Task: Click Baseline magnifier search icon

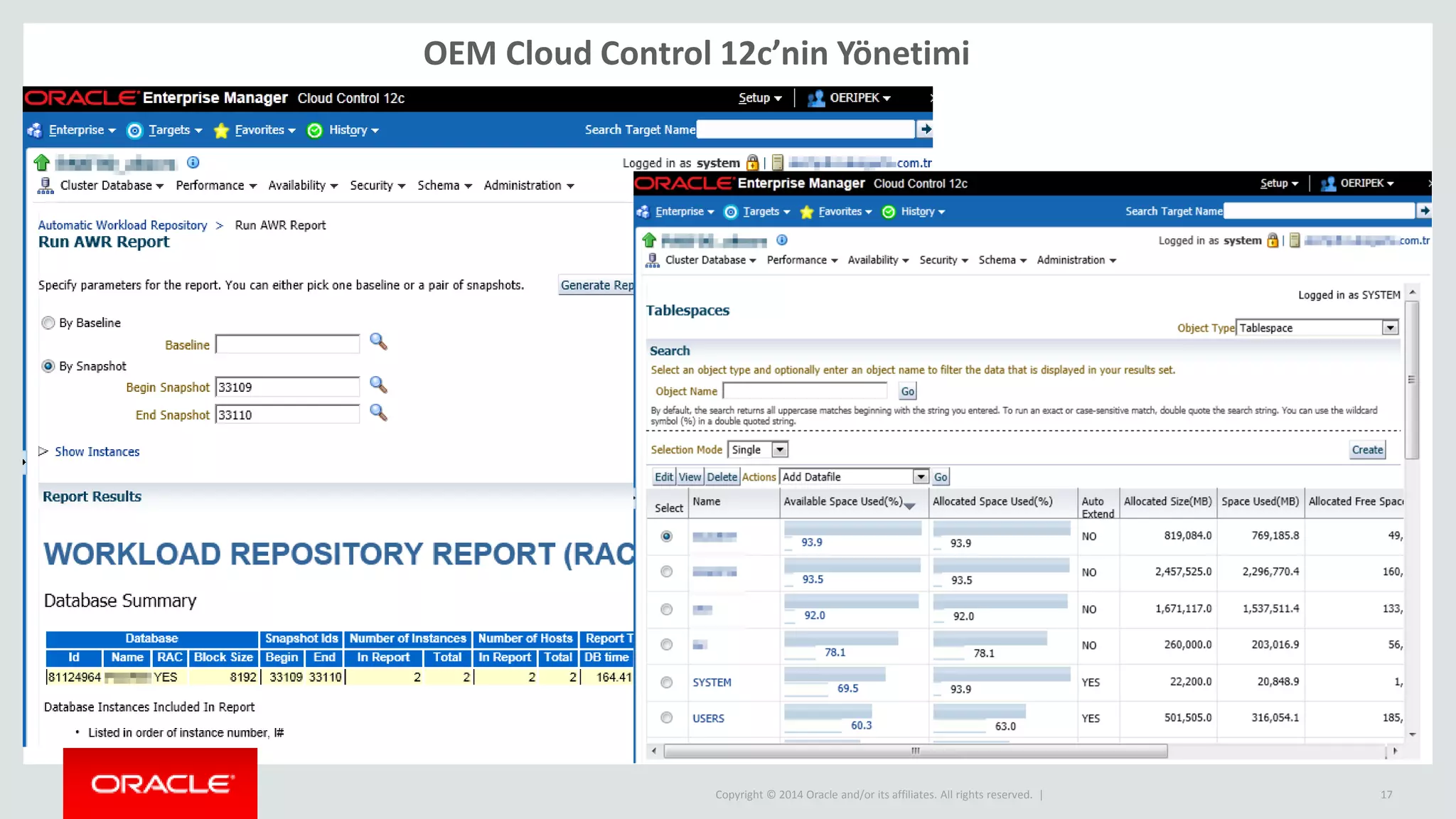Action: pos(378,343)
